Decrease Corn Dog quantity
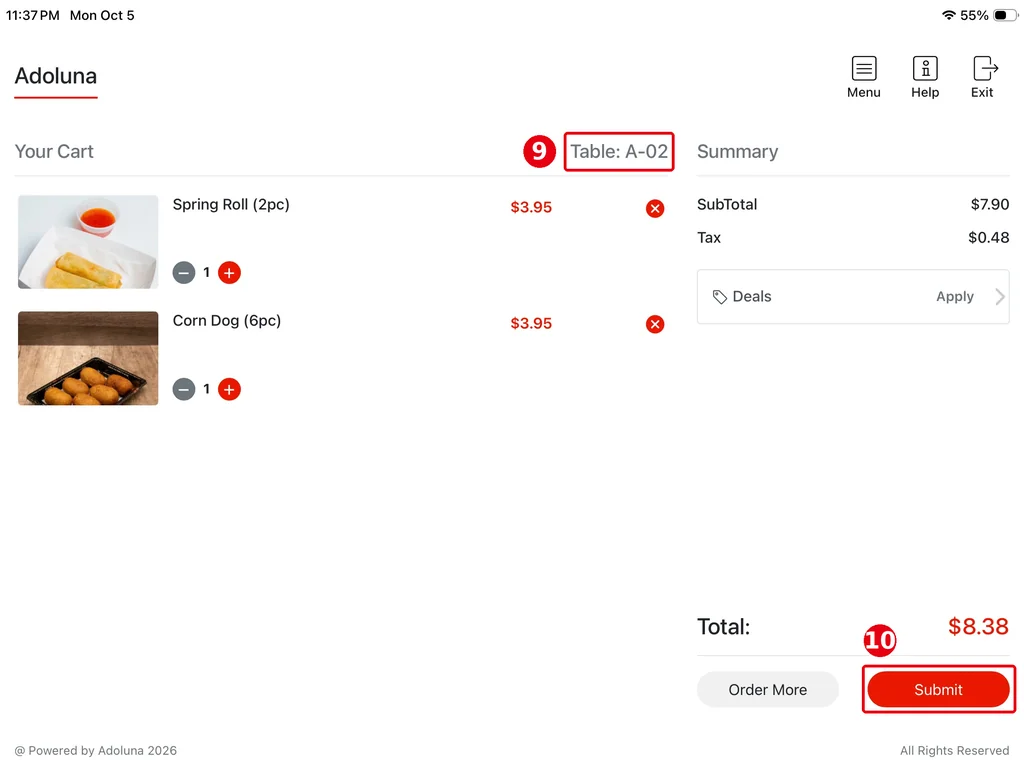The height and width of the screenshot is (768, 1024). [184, 389]
